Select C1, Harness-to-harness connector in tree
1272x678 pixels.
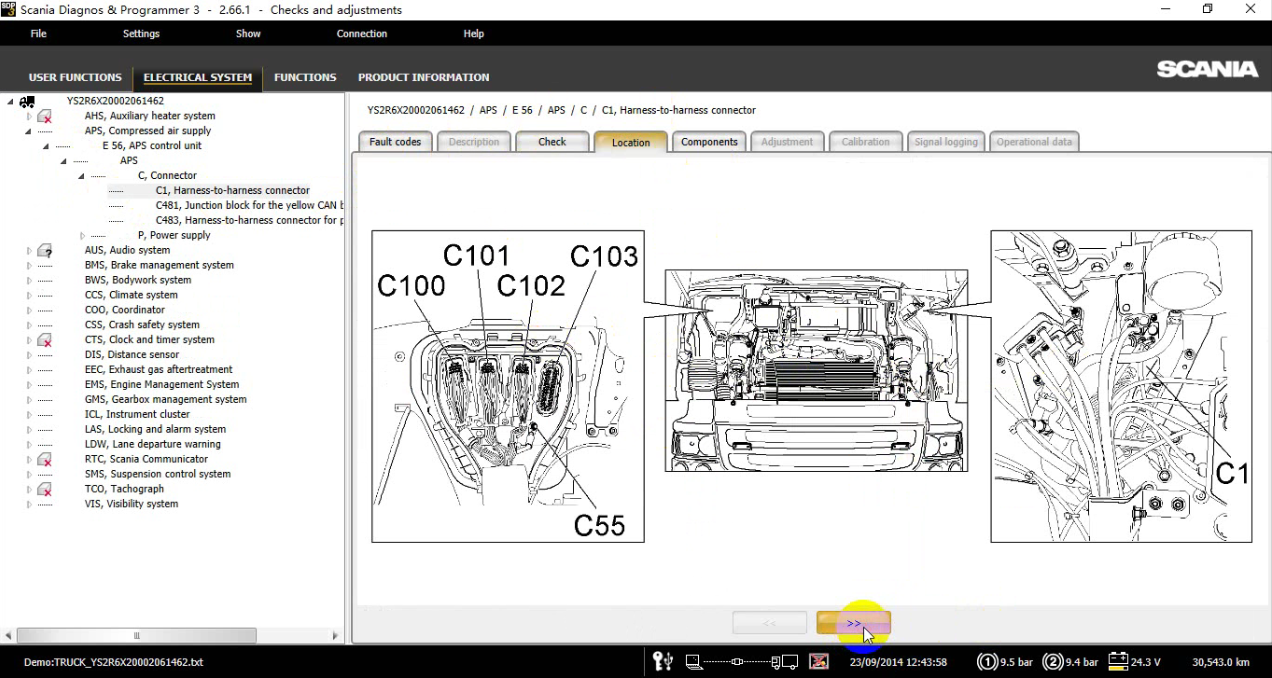click(233, 190)
